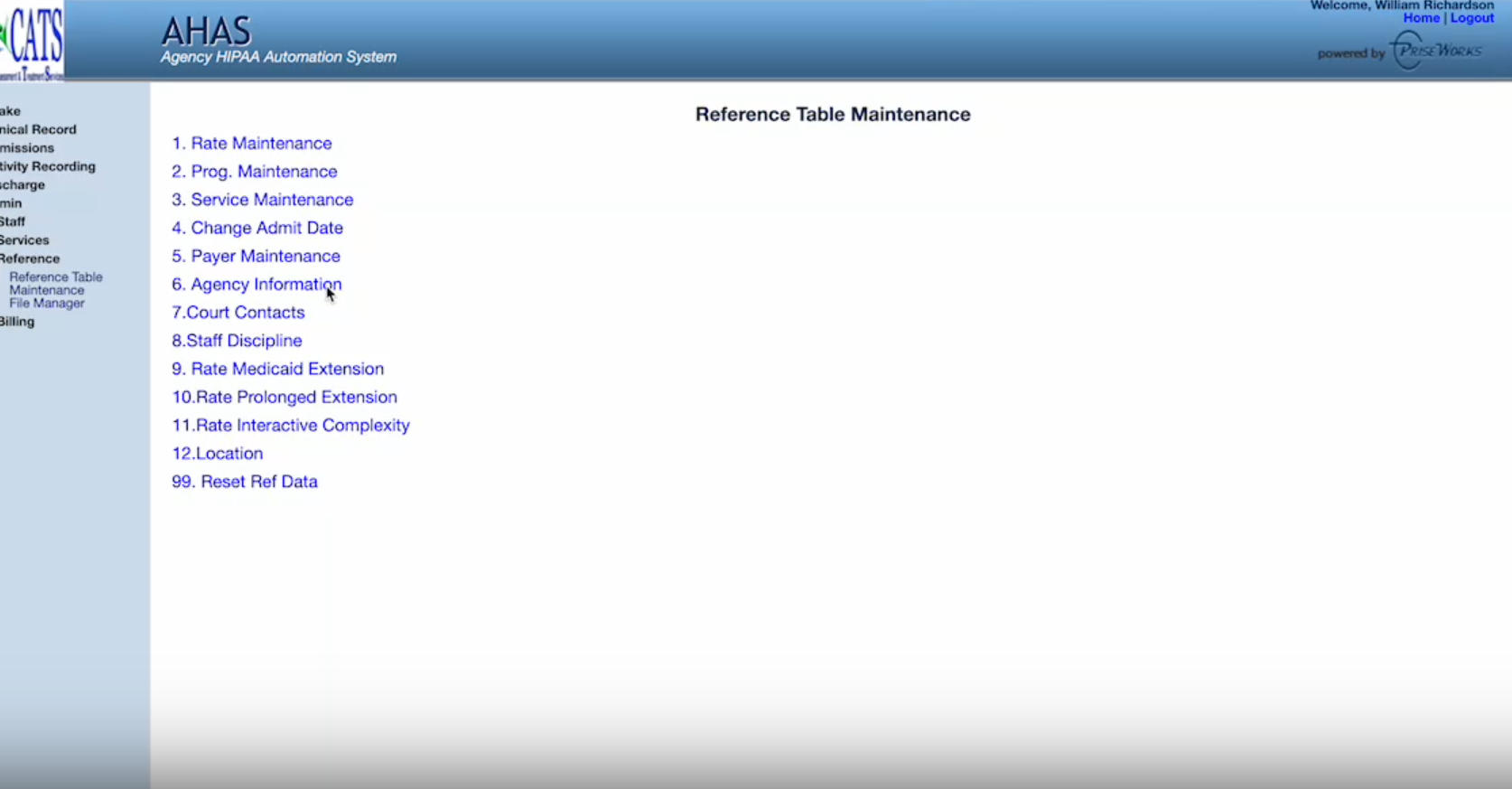Screen dimensions: 1512x789
Task: Open Intake sidebar menu
Action: [x=10, y=111]
